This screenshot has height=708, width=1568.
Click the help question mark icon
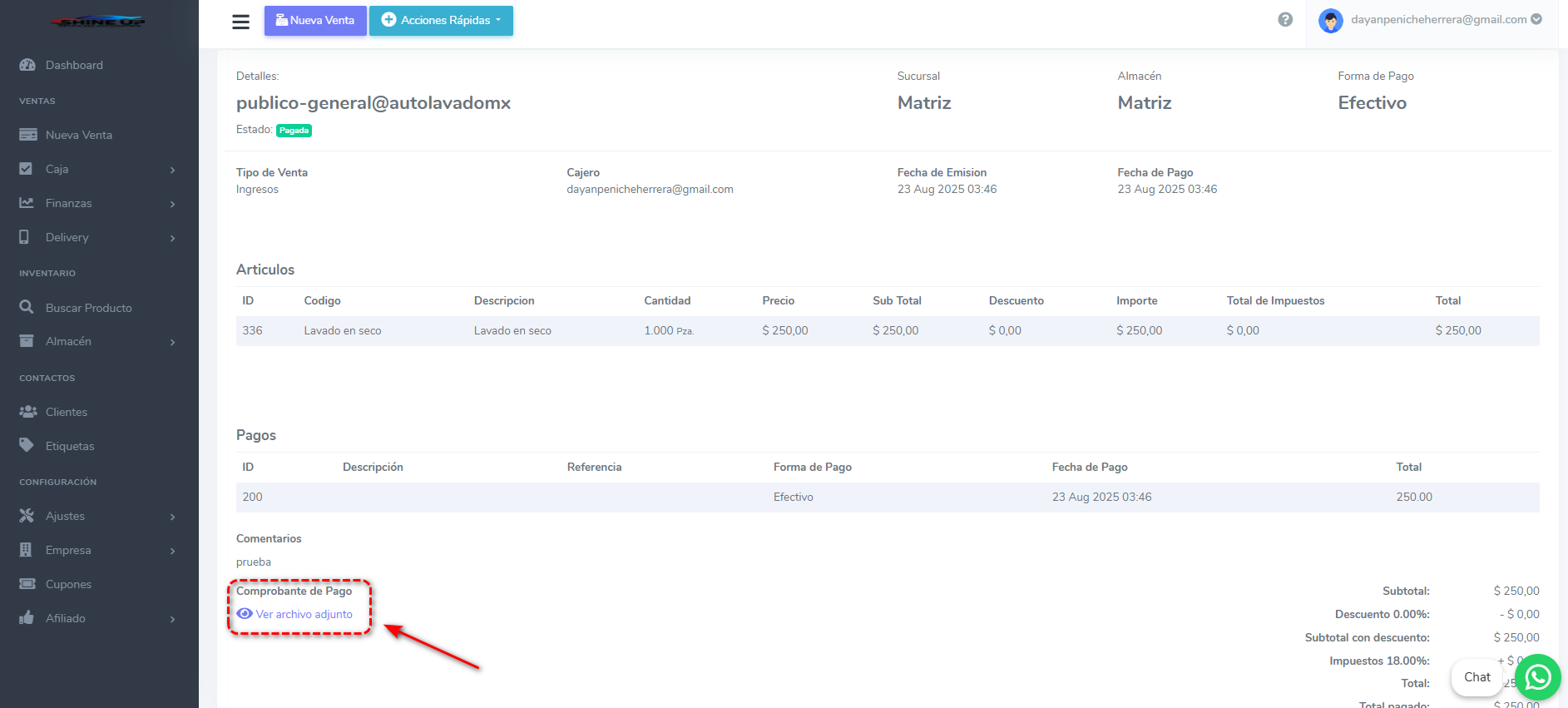click(x=1285, y=20)
